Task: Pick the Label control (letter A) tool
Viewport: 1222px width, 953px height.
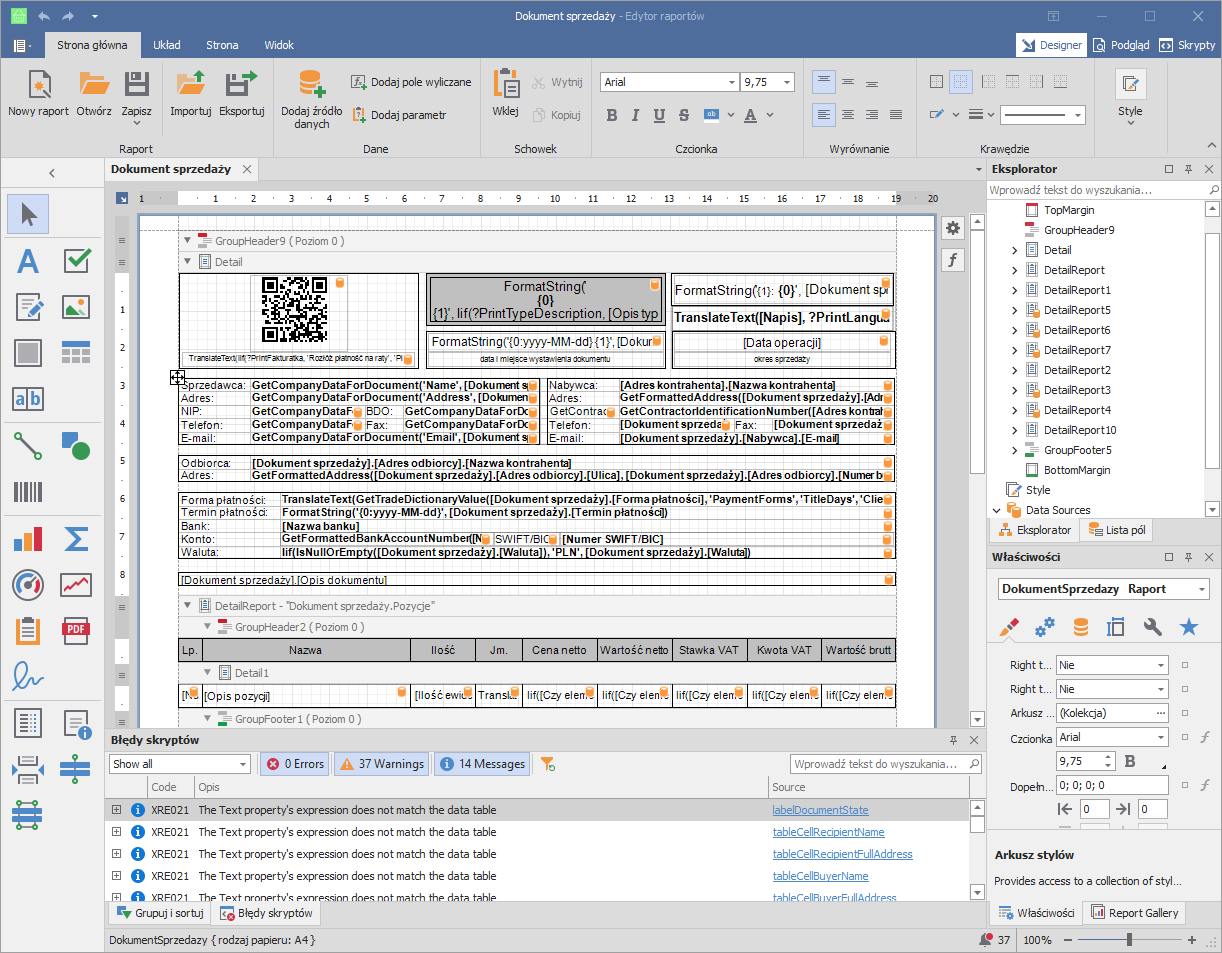Action: point(28,261)
